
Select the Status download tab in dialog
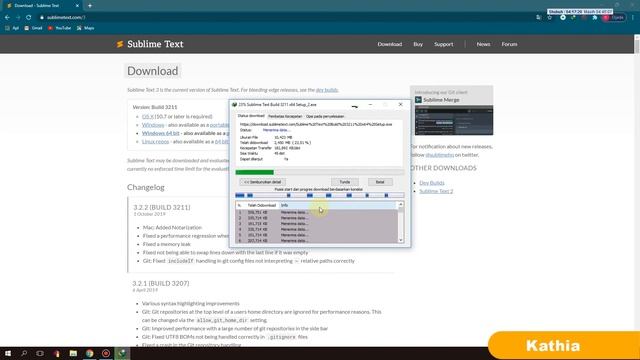coord(251,116)
